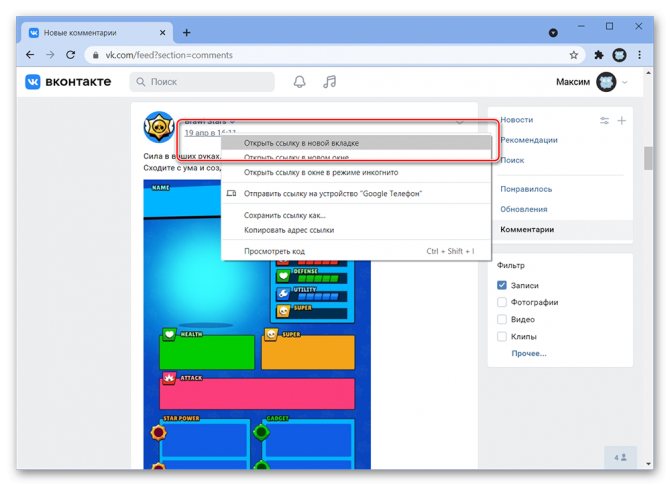Open Chrome's three-dot menu

coord(639,55)
